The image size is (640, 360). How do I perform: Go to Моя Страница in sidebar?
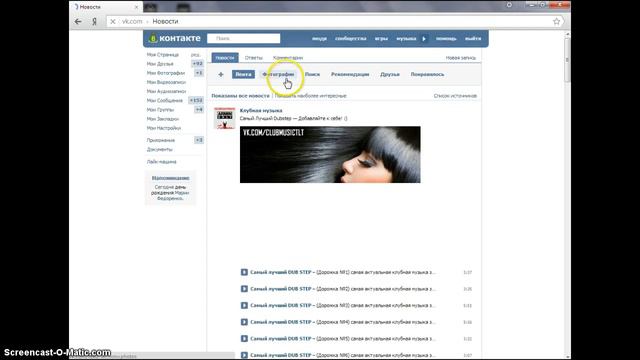coord(162,55)
